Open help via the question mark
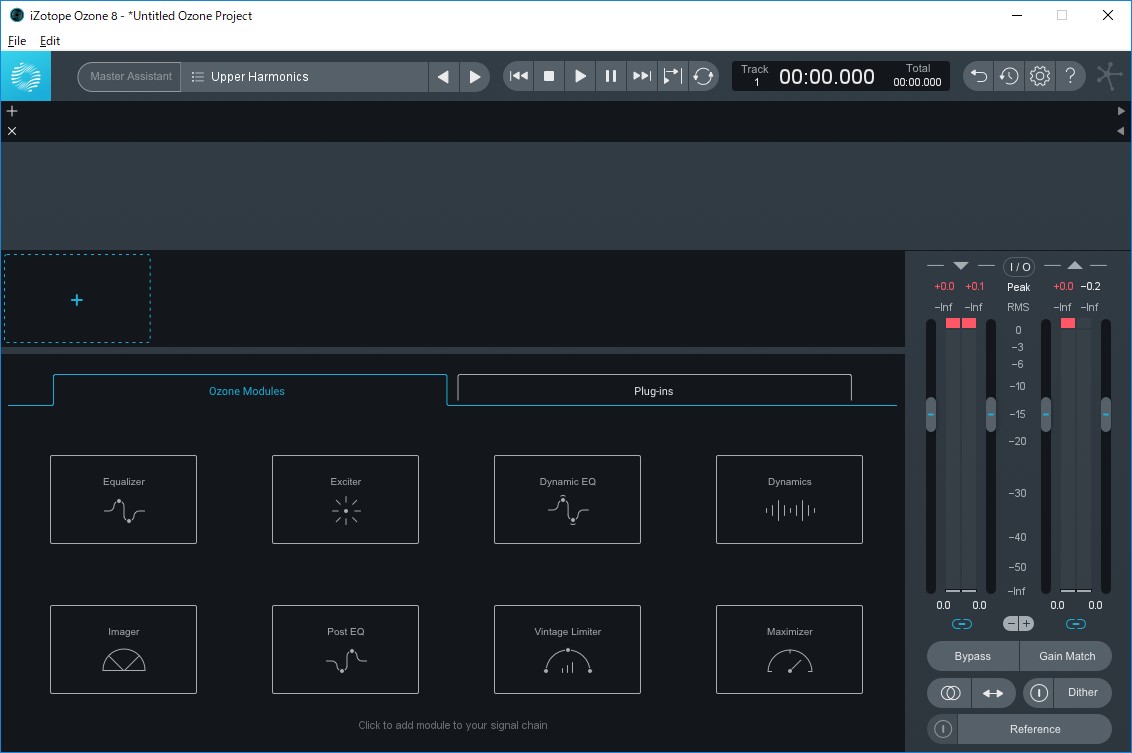 coord(1071,76)
